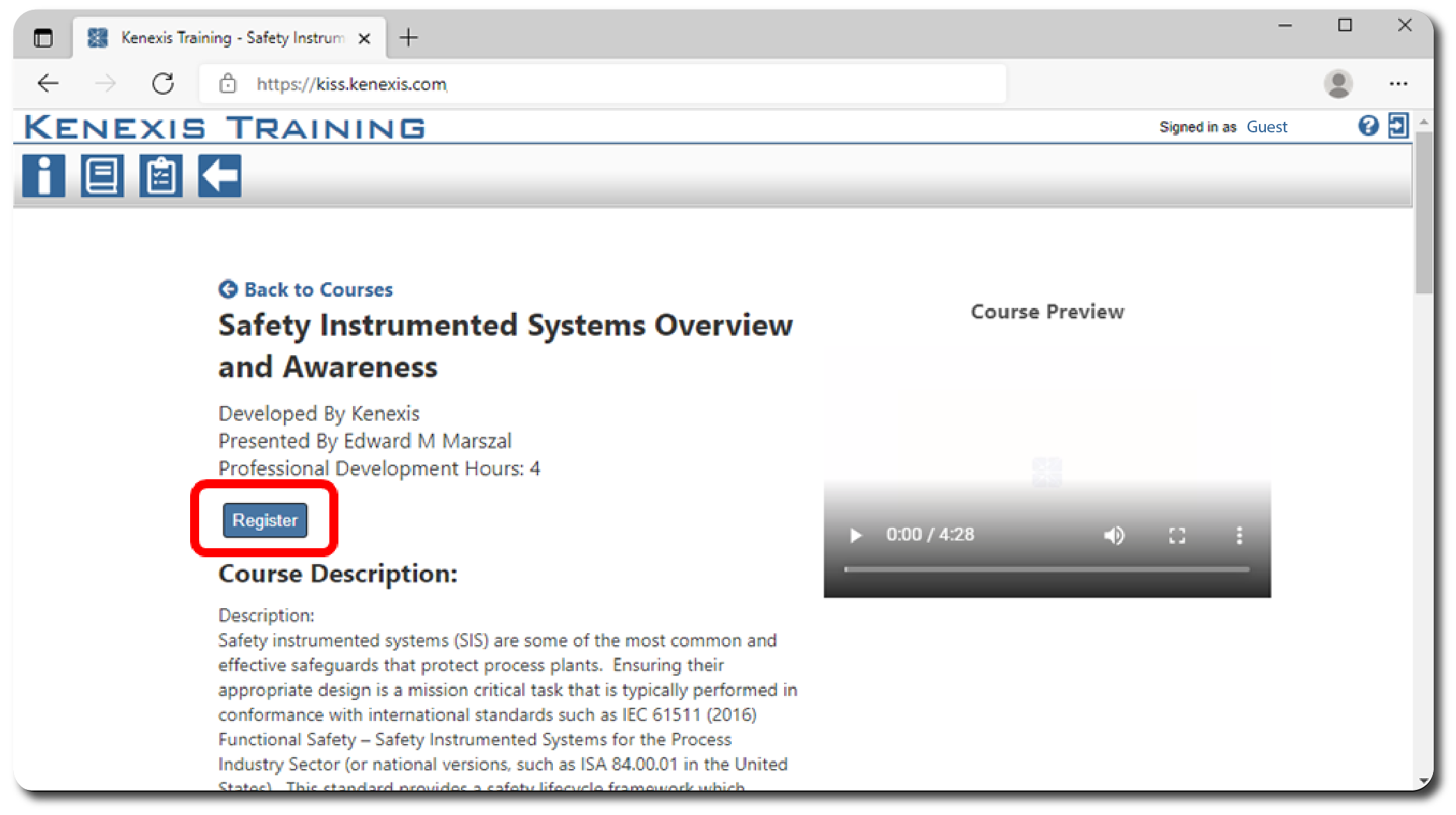Click the '0:00 / 4:28' video time
Viewport: 1456px width, 815px height.
click(x=930, y=535)
